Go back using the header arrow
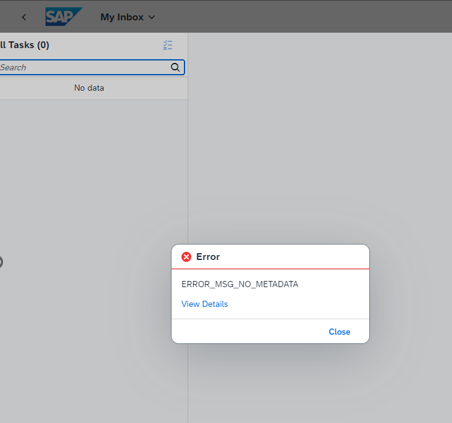Viewport: 452px width, 423px height. pos(24,17)
